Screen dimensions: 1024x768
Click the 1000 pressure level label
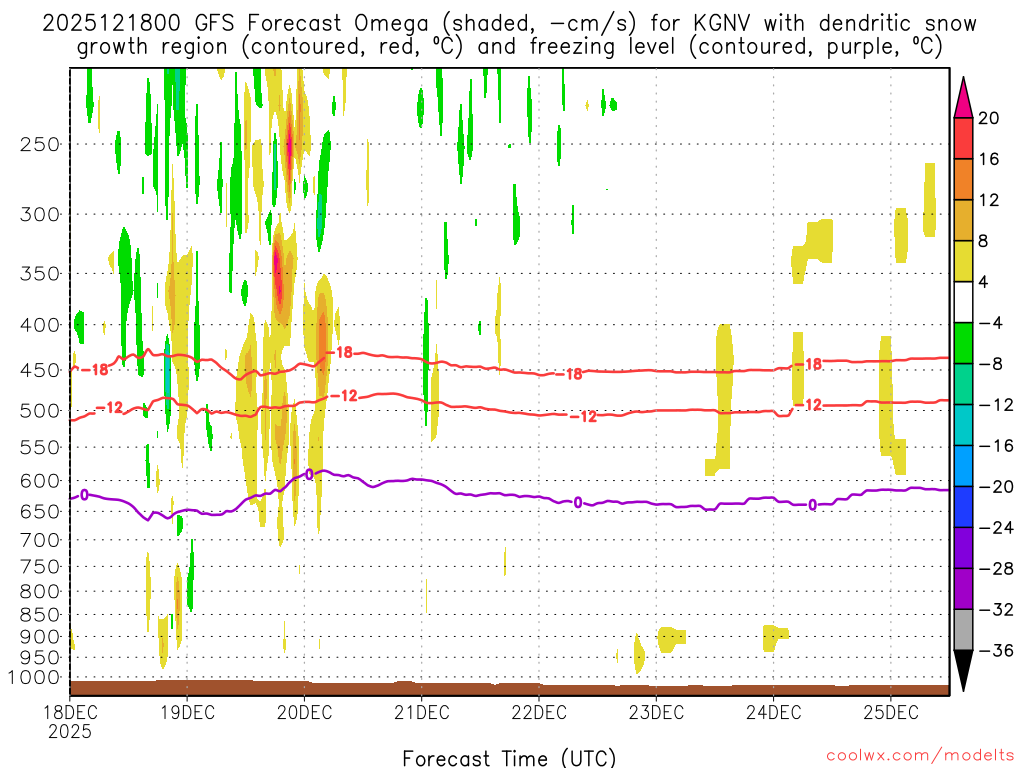point(35,677)
